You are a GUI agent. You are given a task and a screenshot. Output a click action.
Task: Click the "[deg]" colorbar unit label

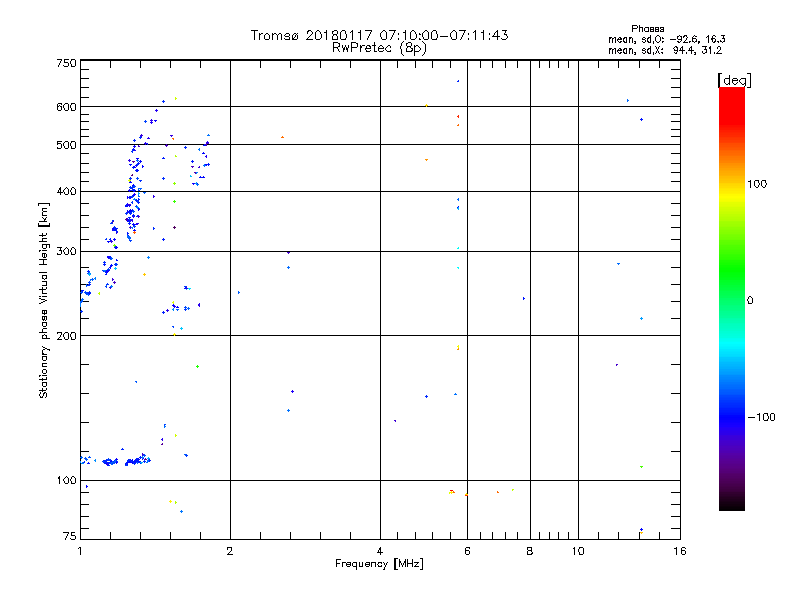734,80
